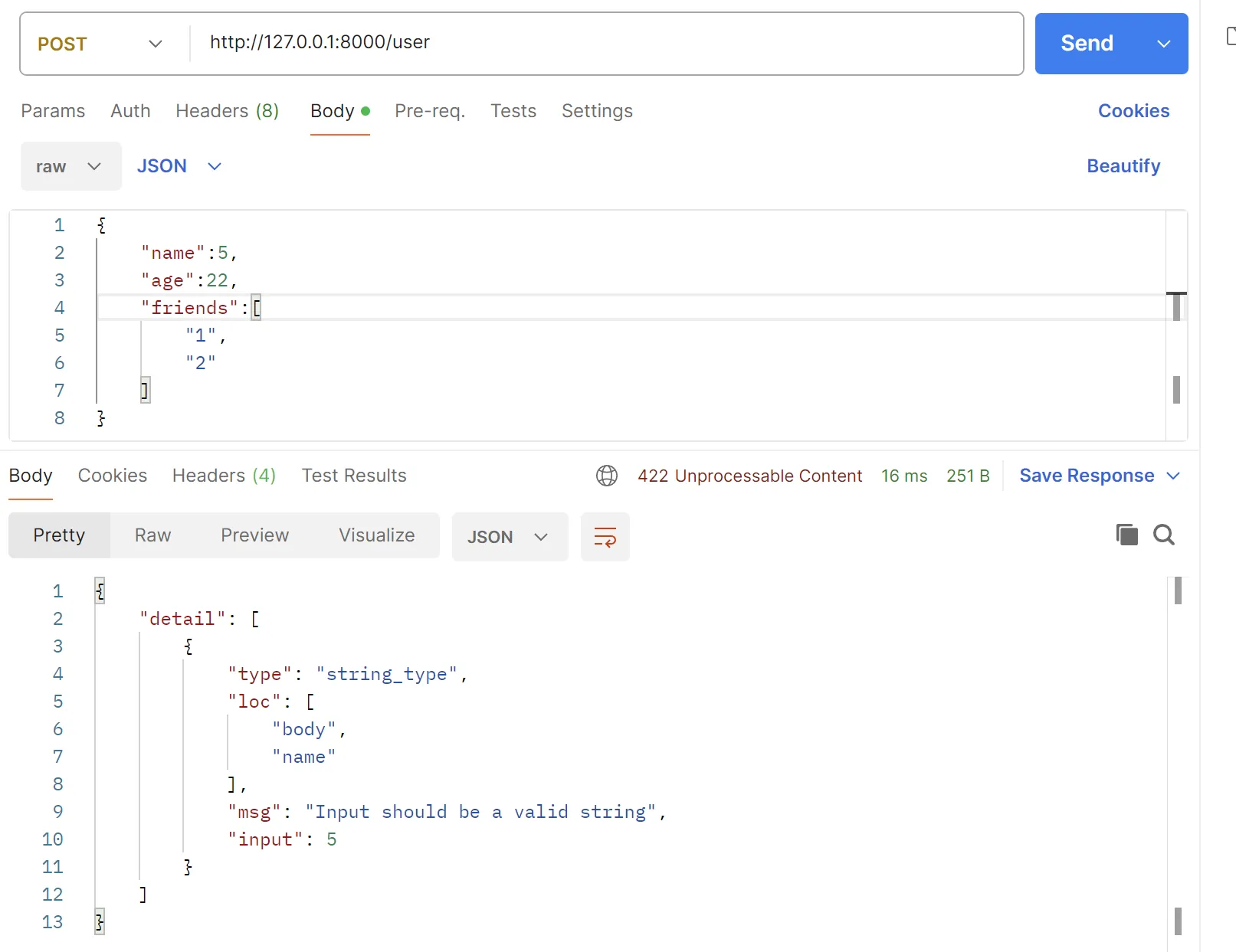
Task: Select request Body tab
Action: [340, 111]
